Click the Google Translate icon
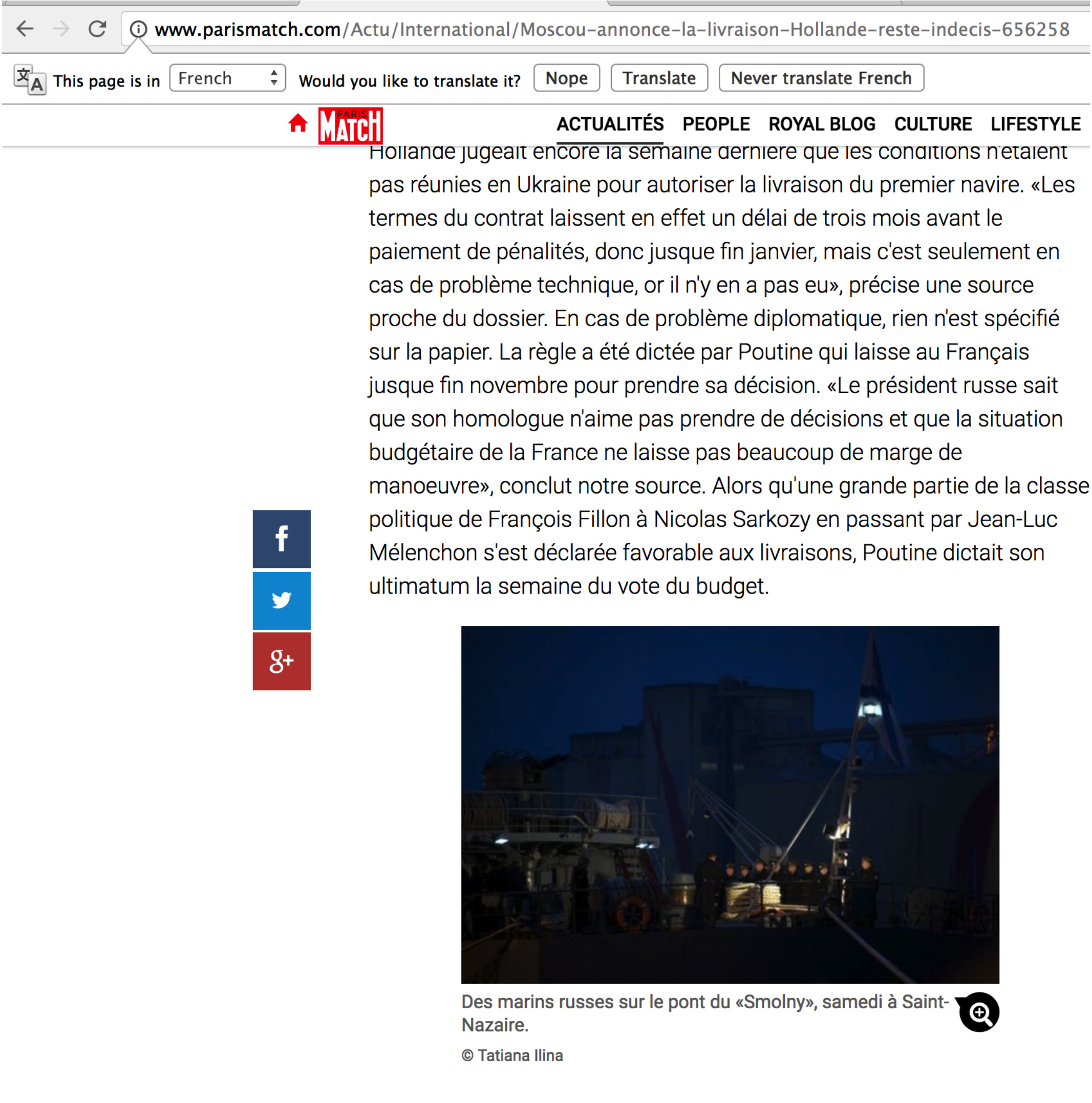This screenshot has height=1103, width=1092. point(30,79)
